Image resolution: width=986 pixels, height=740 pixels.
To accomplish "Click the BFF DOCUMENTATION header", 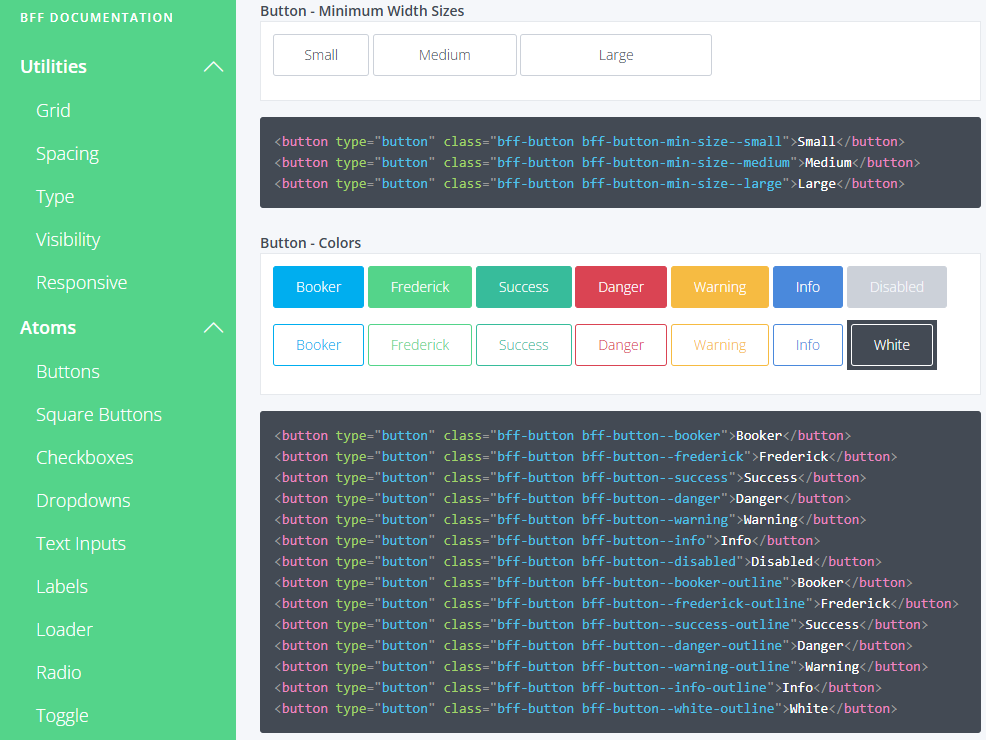I will pos(97,17).
